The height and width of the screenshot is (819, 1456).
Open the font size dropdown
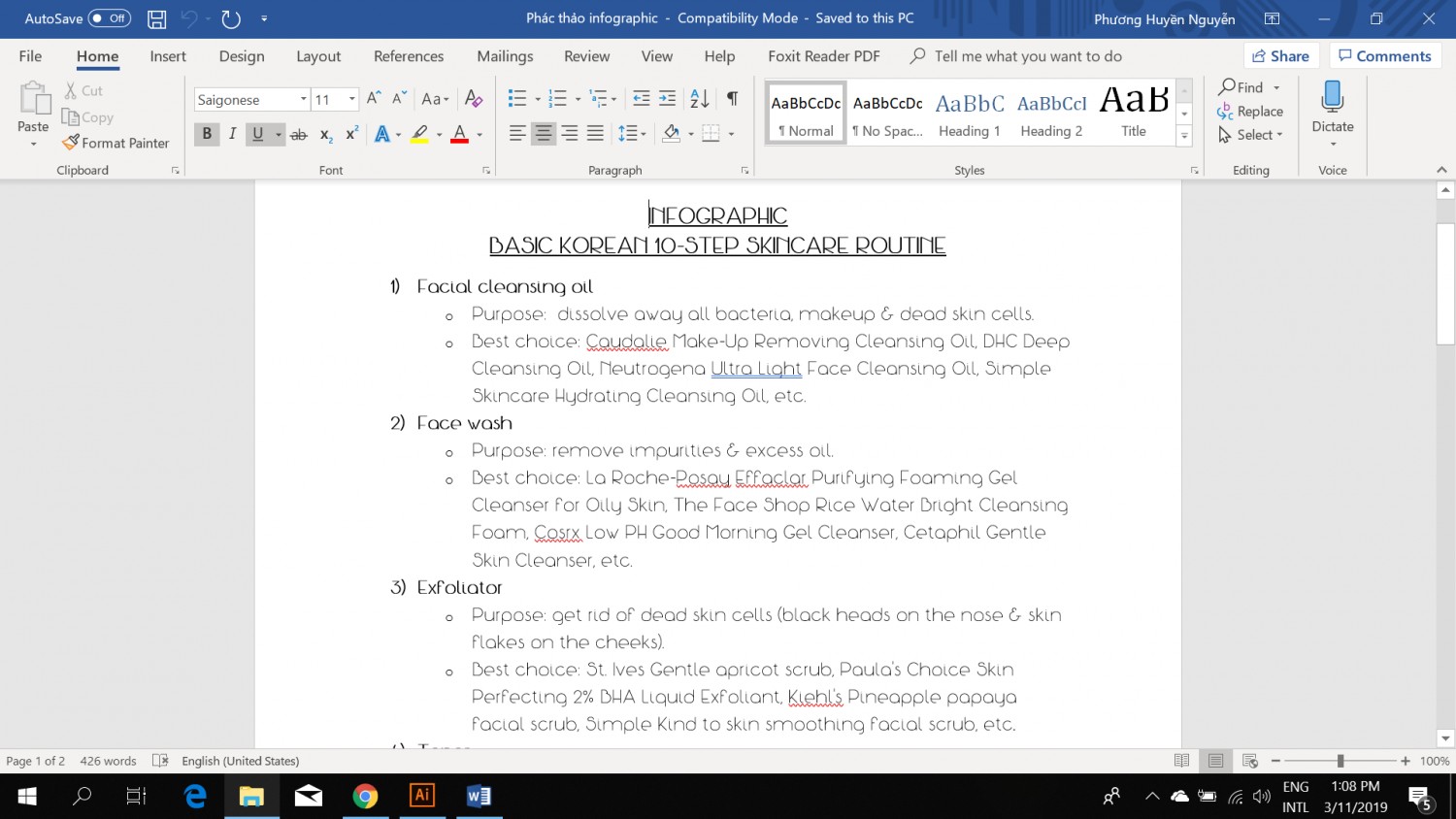(351, 99)
